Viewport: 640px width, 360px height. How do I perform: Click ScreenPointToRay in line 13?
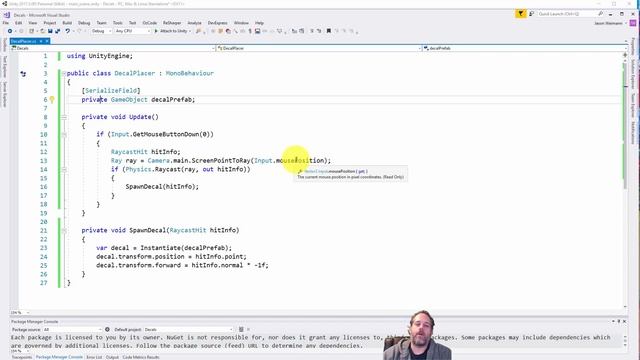pyautogui.click(x=221, y=160)
